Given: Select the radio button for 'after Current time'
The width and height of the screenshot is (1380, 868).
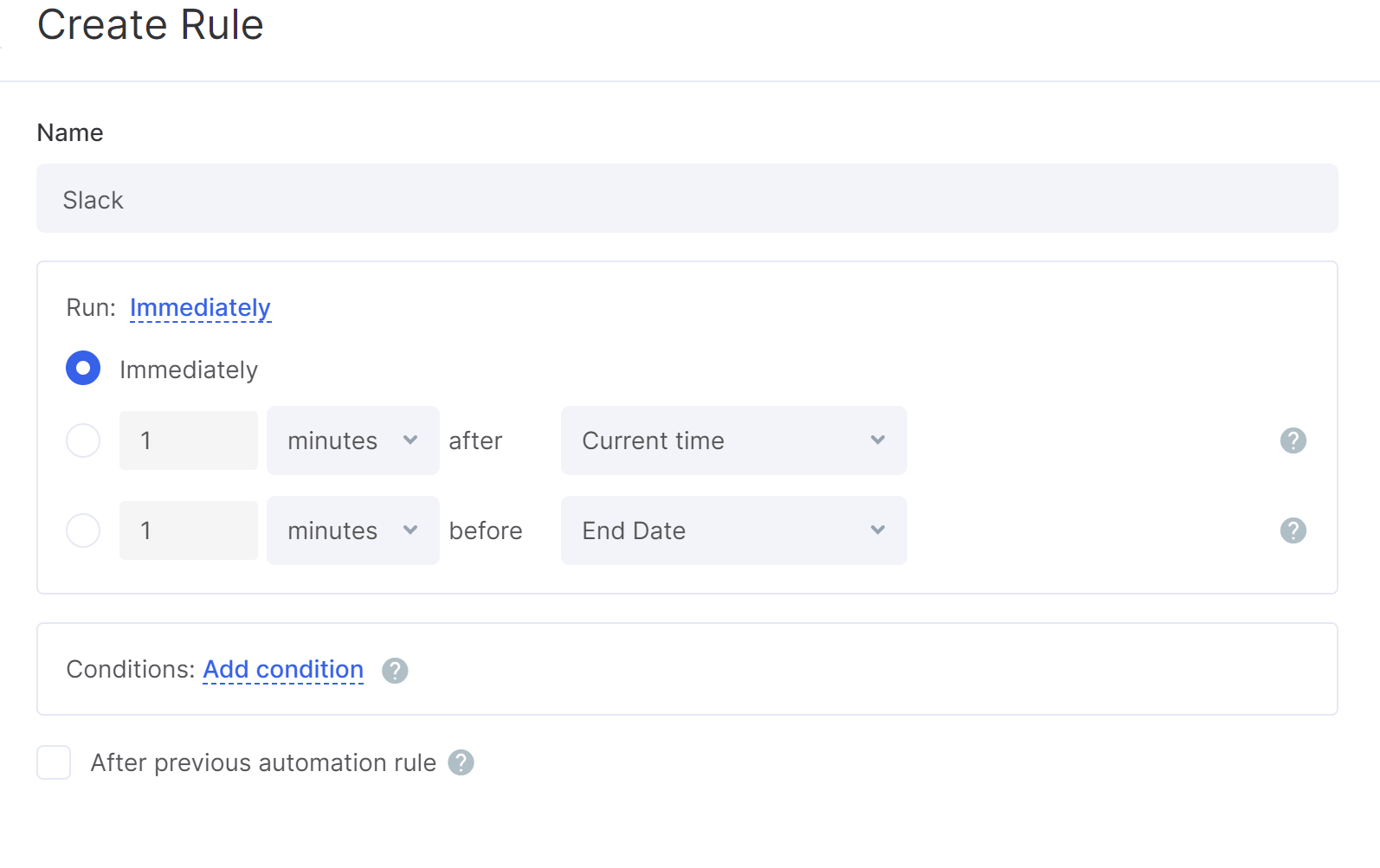Looking at the screenshot, I should pos(83,440).
